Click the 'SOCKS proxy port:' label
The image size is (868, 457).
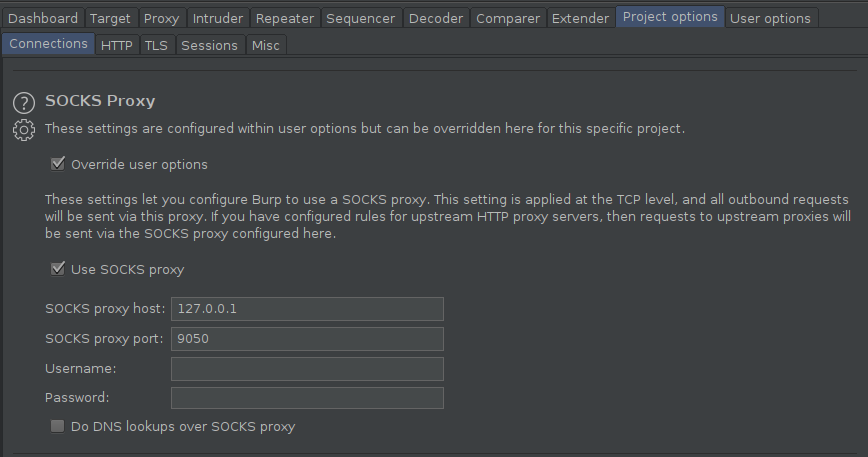[x=104, y=339]
